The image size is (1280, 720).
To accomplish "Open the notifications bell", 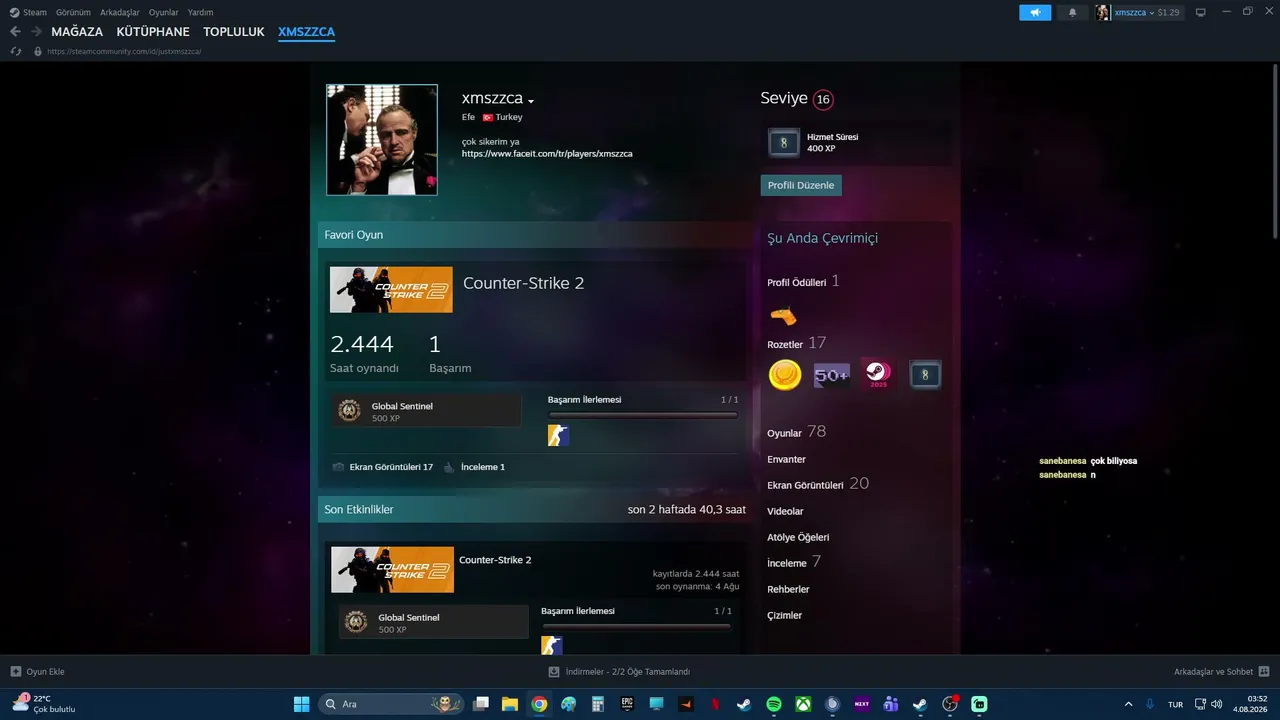I will click(x=1073, y=12).
